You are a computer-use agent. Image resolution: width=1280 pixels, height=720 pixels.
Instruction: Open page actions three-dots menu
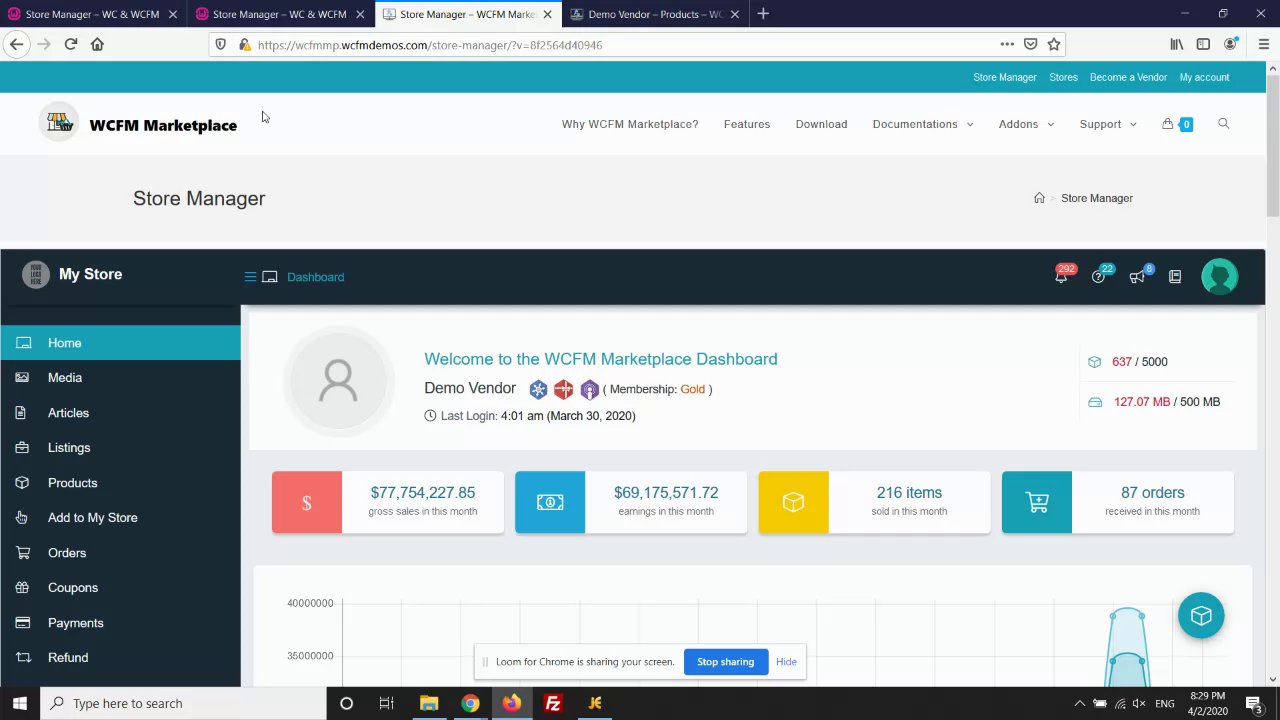coord(1007,44)
